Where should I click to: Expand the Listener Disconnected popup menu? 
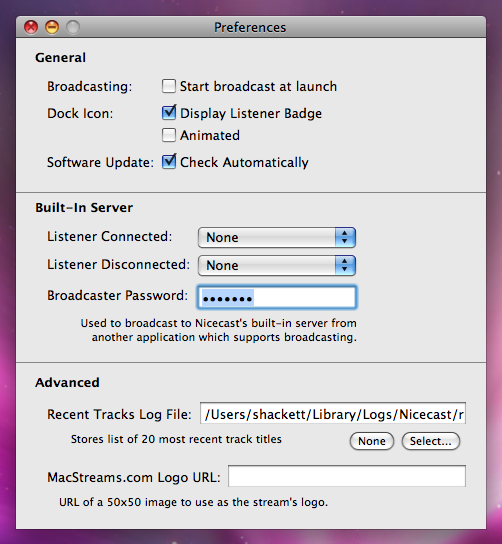[276, 265]
